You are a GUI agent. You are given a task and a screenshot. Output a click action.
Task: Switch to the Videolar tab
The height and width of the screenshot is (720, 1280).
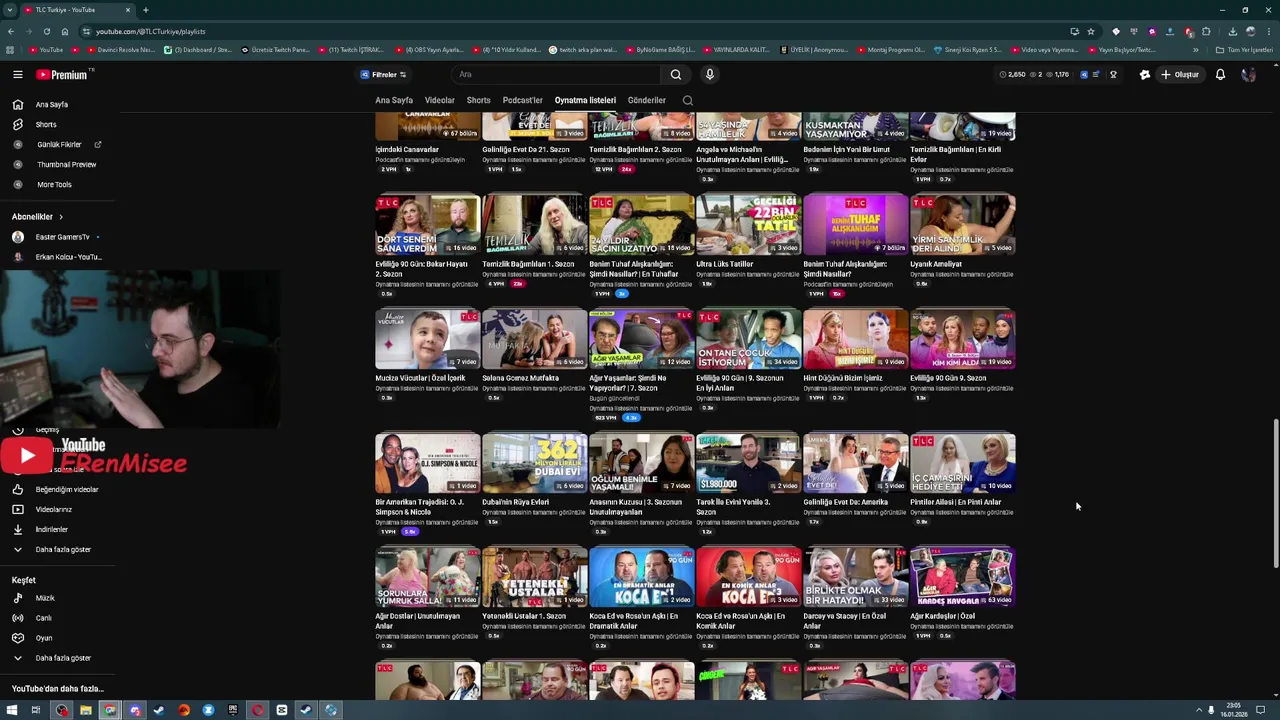(x=439, y=100)
